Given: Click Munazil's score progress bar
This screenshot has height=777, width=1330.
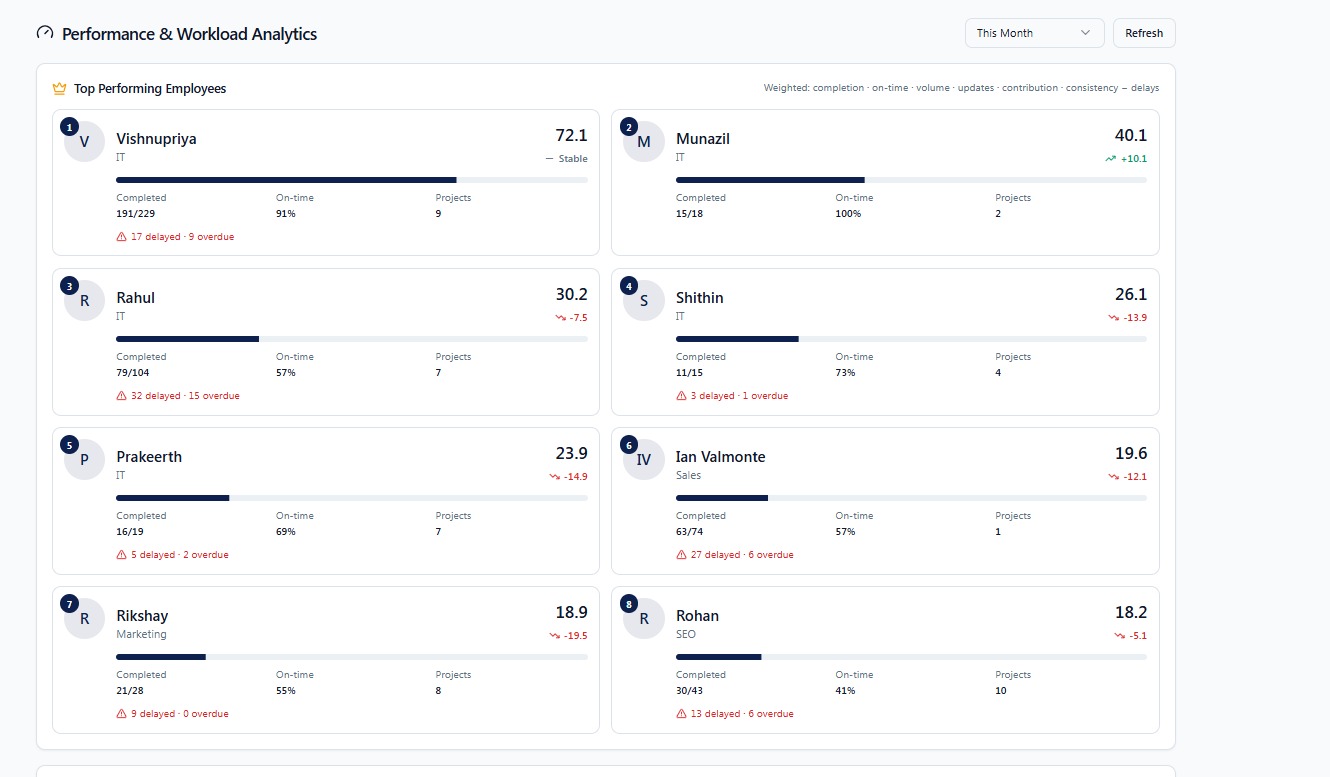Looking at the screenshot, I should [911, 180].
